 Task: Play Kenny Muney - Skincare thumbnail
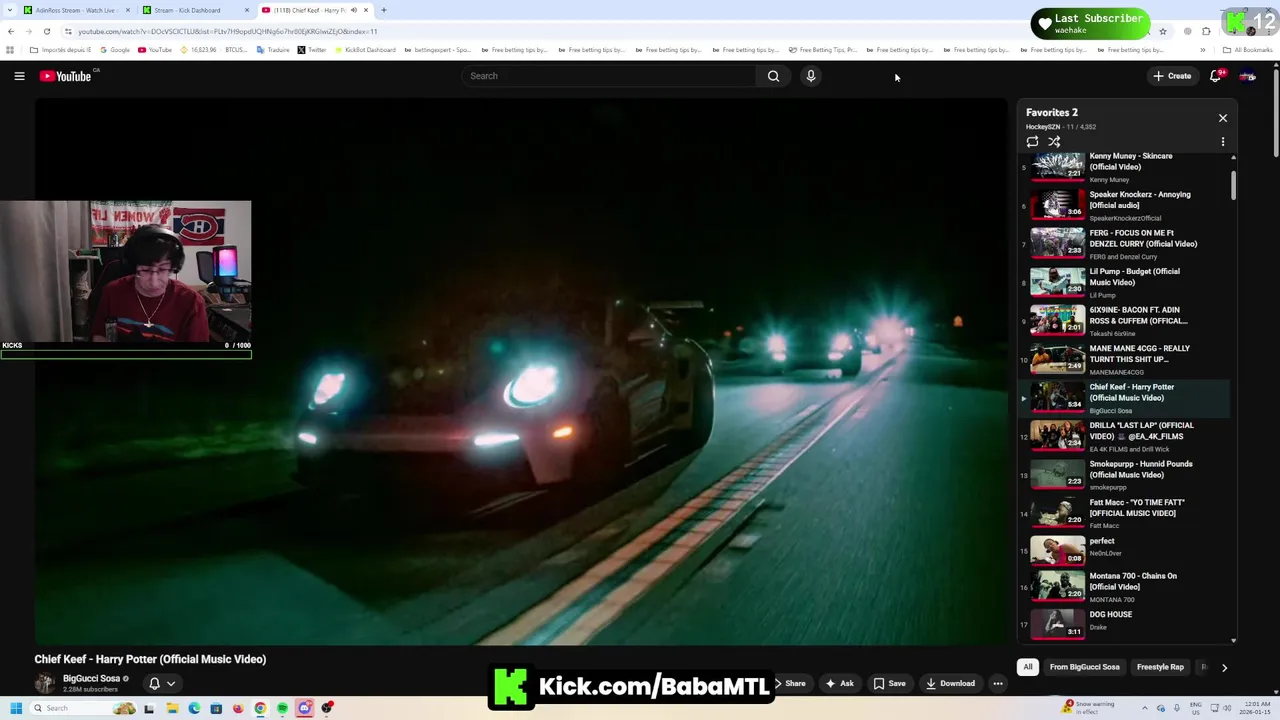point(1057,167)
